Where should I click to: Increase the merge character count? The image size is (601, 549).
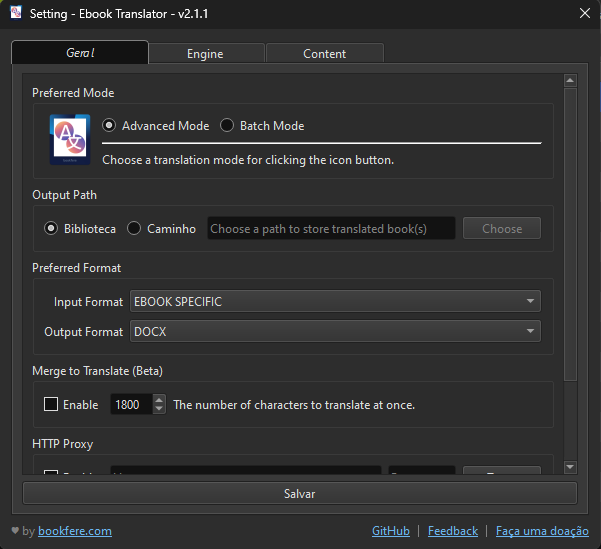(159, 399)
